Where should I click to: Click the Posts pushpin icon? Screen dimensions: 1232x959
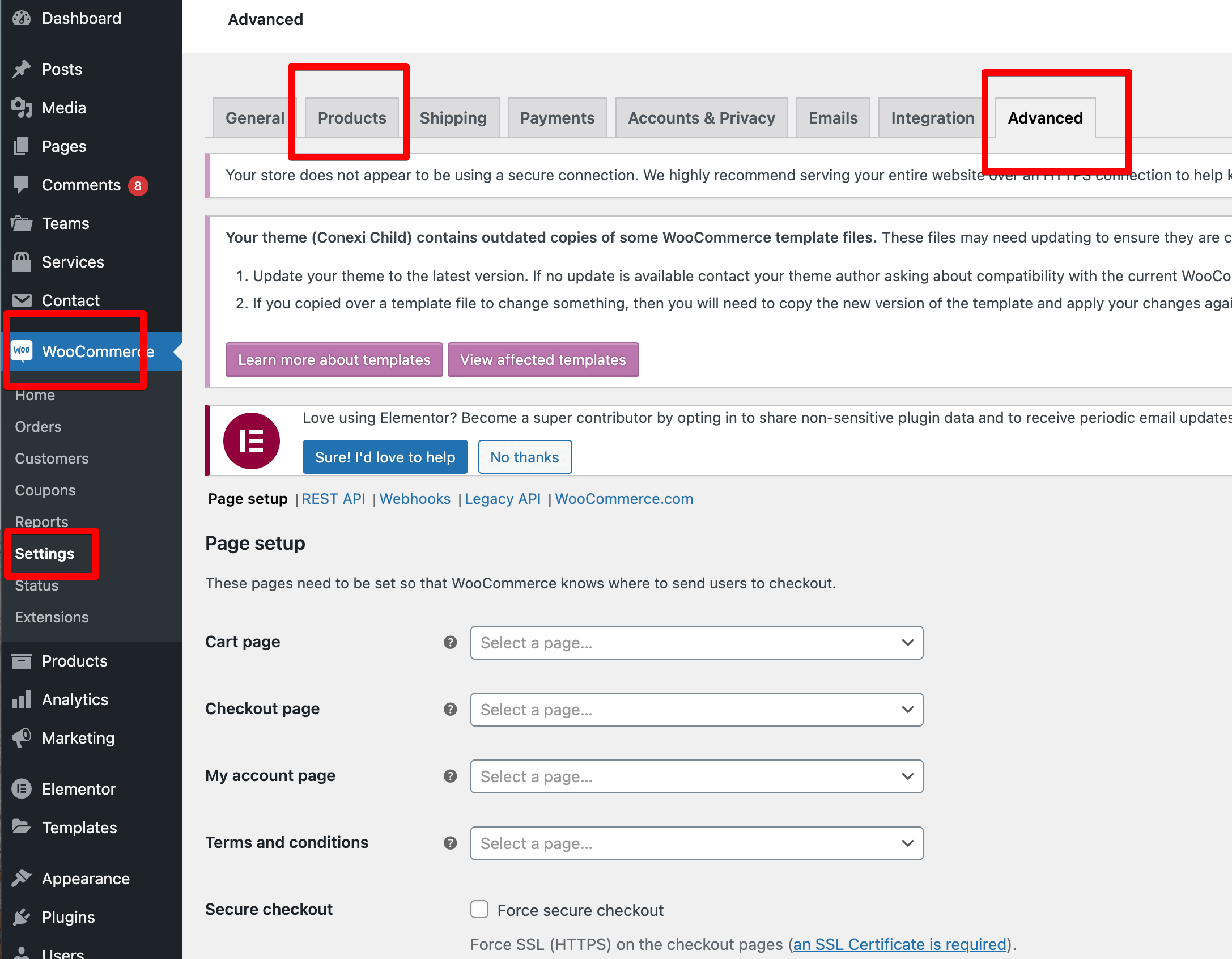pos(22,69)
